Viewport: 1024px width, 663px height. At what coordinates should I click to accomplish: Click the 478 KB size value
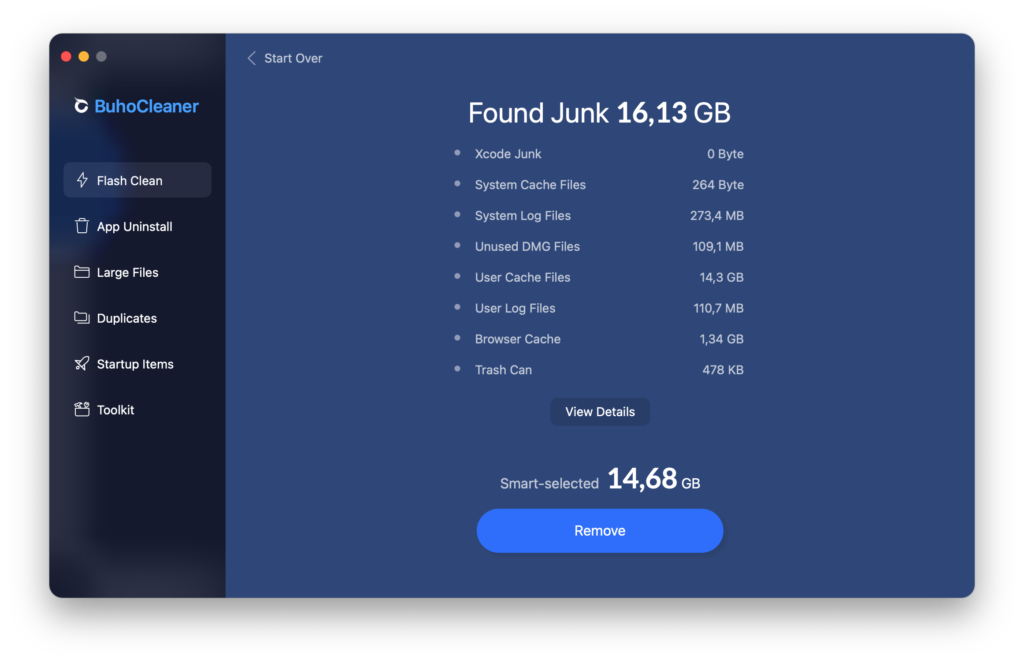coord(723,370)
